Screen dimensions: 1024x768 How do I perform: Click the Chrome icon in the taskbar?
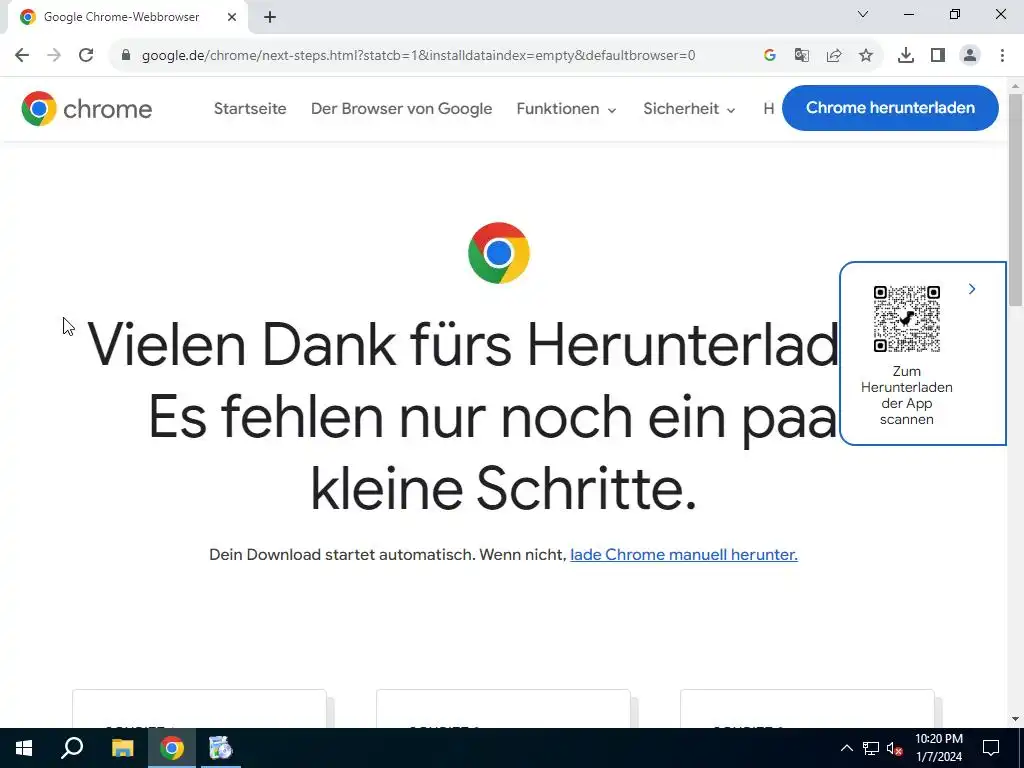172,748
